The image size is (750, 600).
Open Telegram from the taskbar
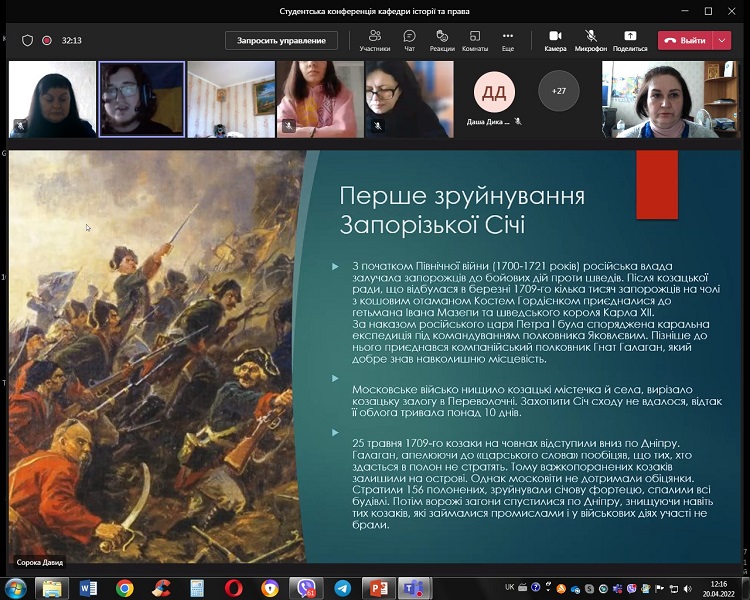tap(342, 588)
